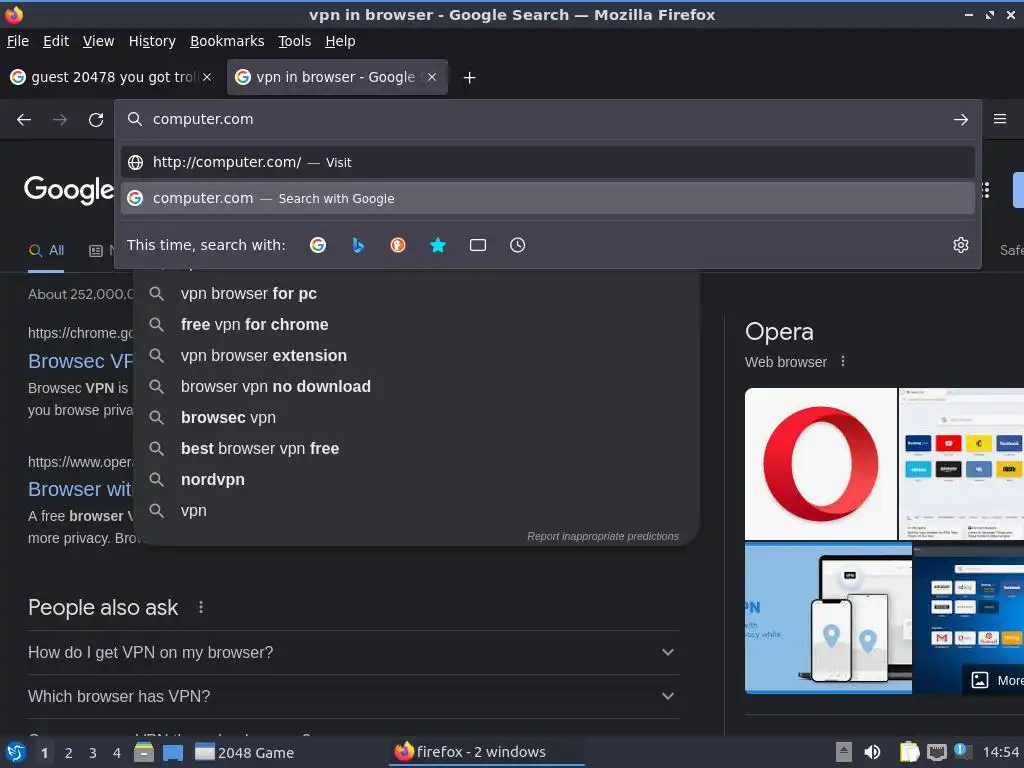1024x768 pixels.
Task: Click the forward navigation arrow
Action: pos(60,120)
